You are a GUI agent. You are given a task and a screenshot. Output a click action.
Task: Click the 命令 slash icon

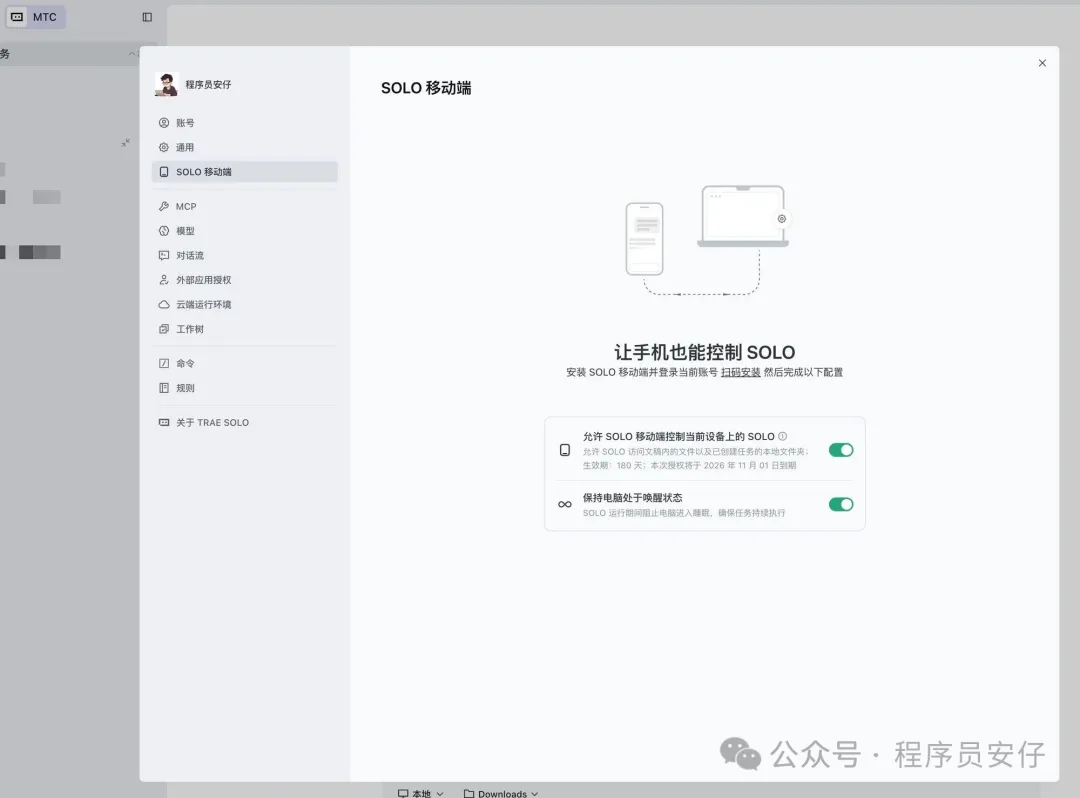[164, 364]
